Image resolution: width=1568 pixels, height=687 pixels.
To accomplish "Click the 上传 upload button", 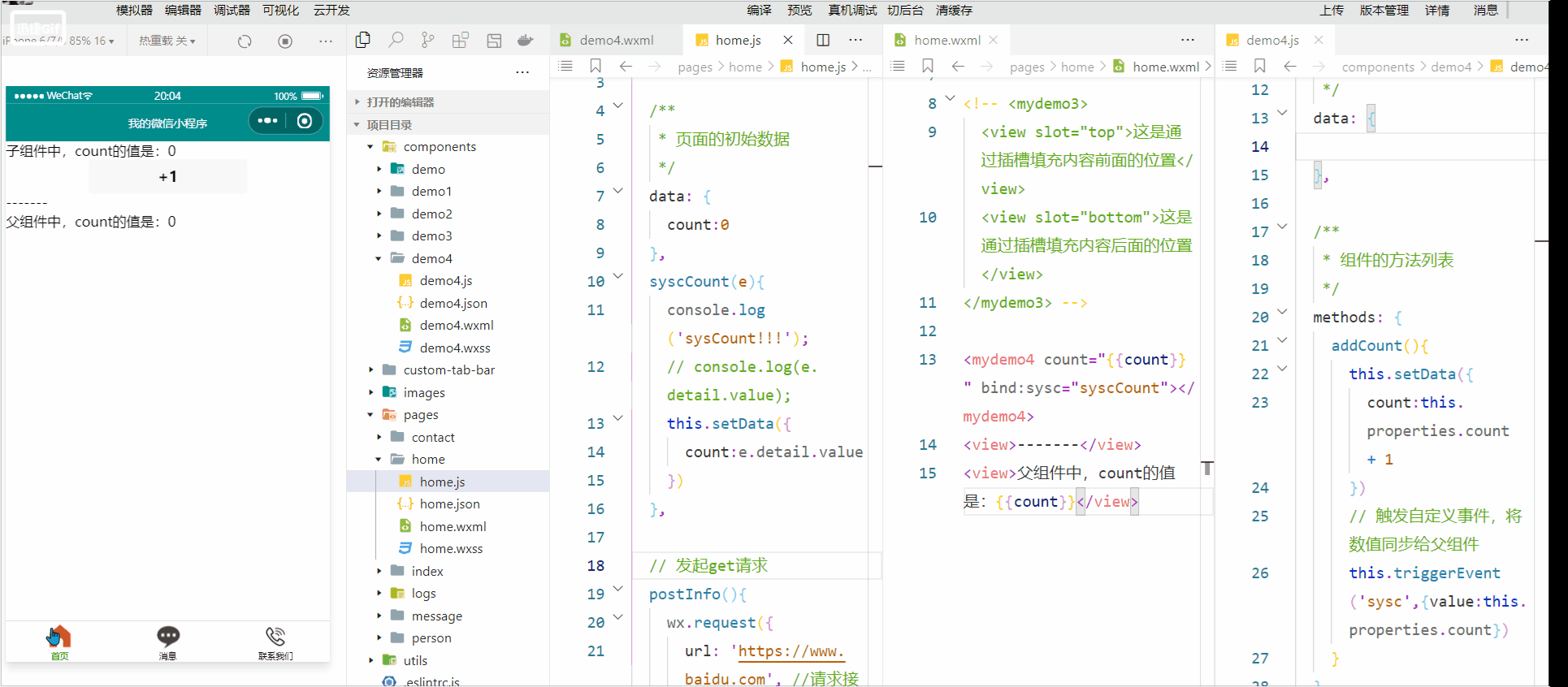I will click(1332, 10).
